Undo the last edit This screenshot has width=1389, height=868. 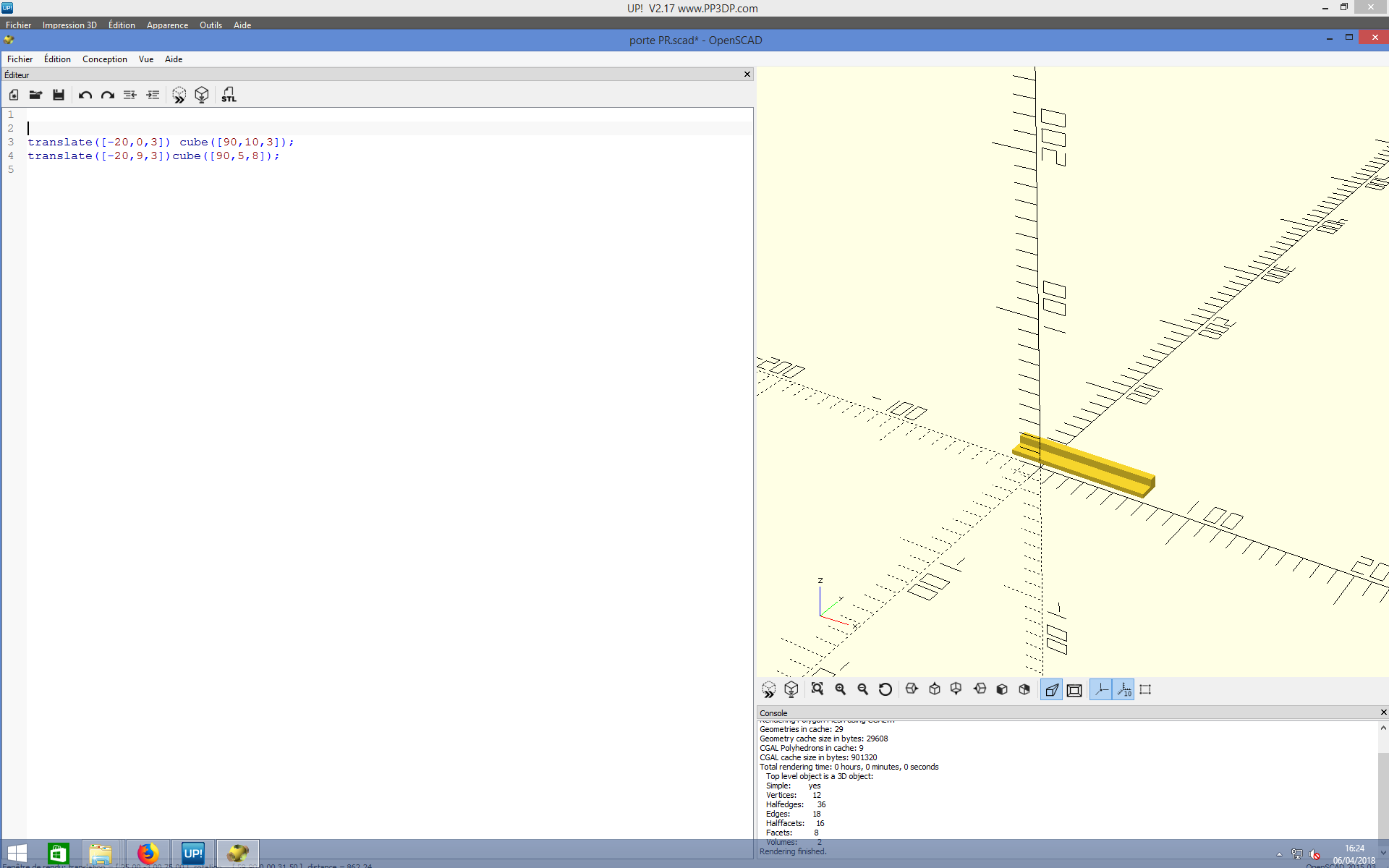pos(85,95)
